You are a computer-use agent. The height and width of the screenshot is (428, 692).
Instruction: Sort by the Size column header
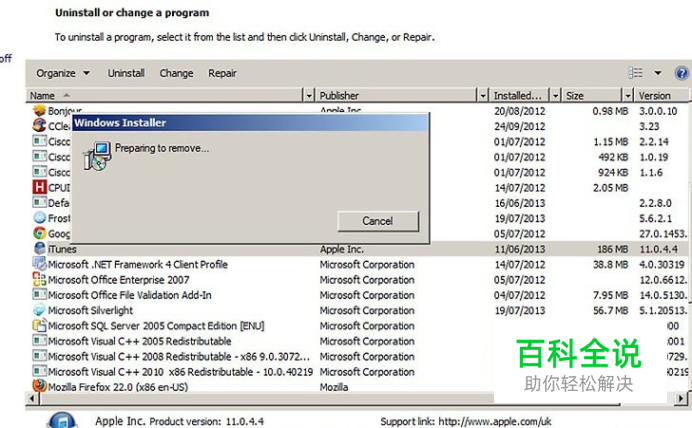[x=592, y=96]
